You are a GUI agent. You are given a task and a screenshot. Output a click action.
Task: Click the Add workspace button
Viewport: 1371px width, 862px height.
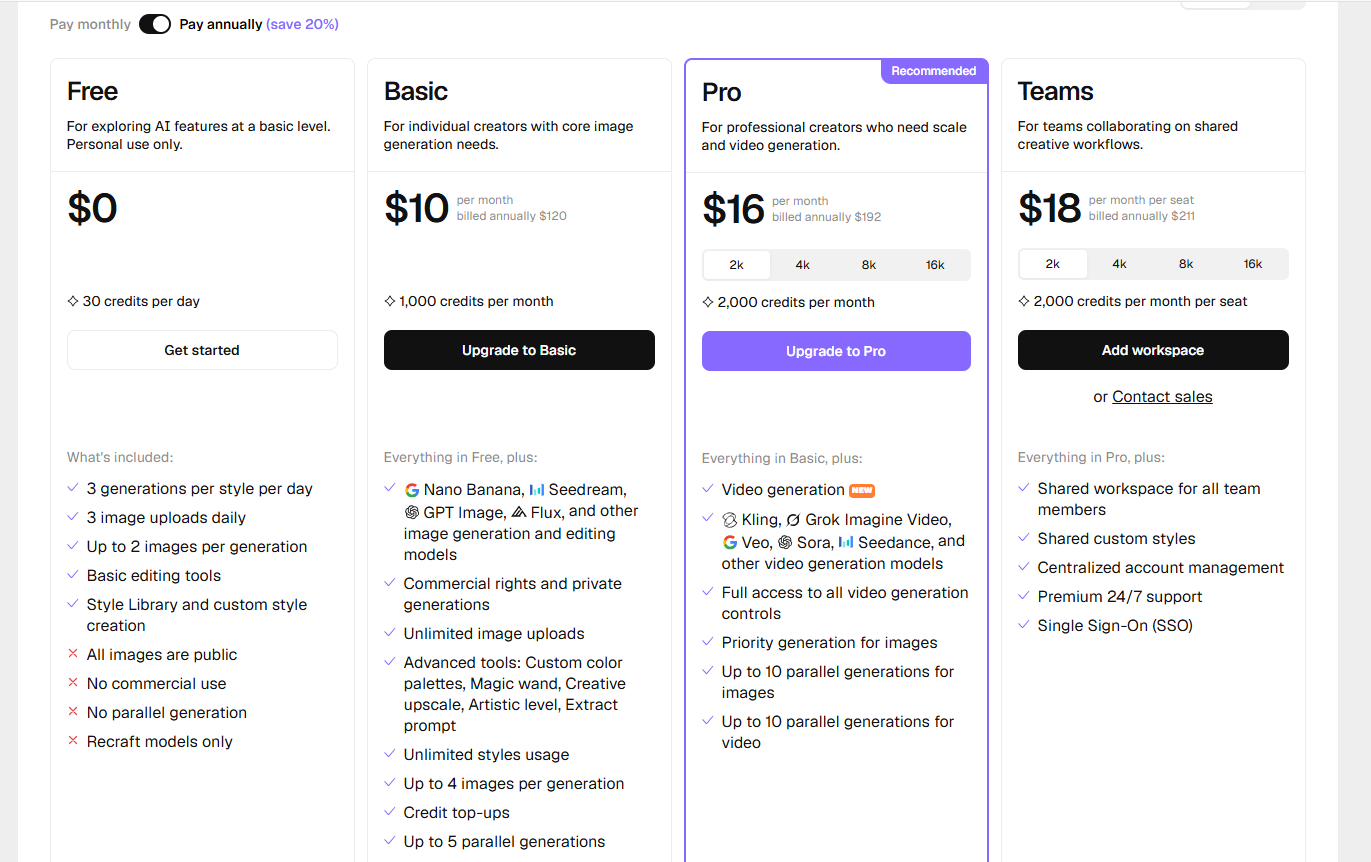point(1152,350)
